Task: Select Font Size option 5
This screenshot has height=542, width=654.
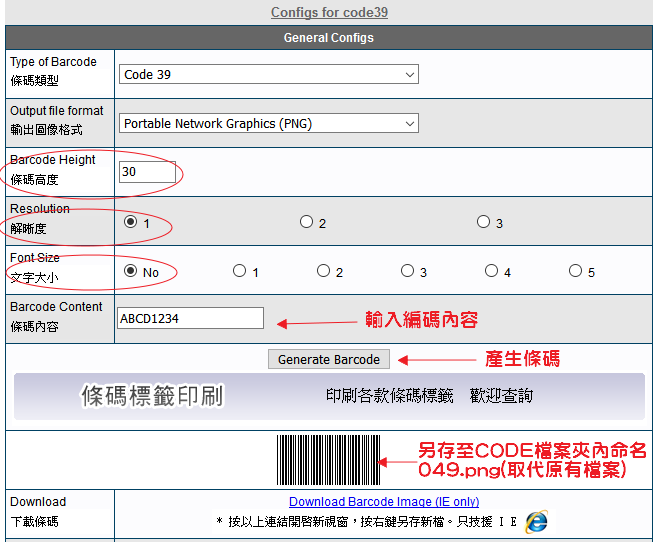Action: [x=575, y=271]
